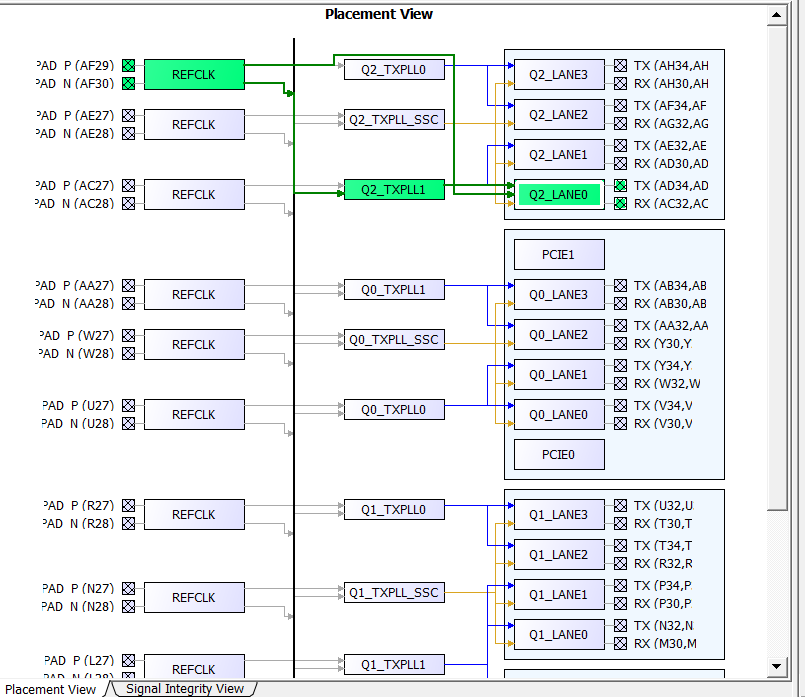
Task: Select the highlighted green REFCLK block
Action: 194,74
